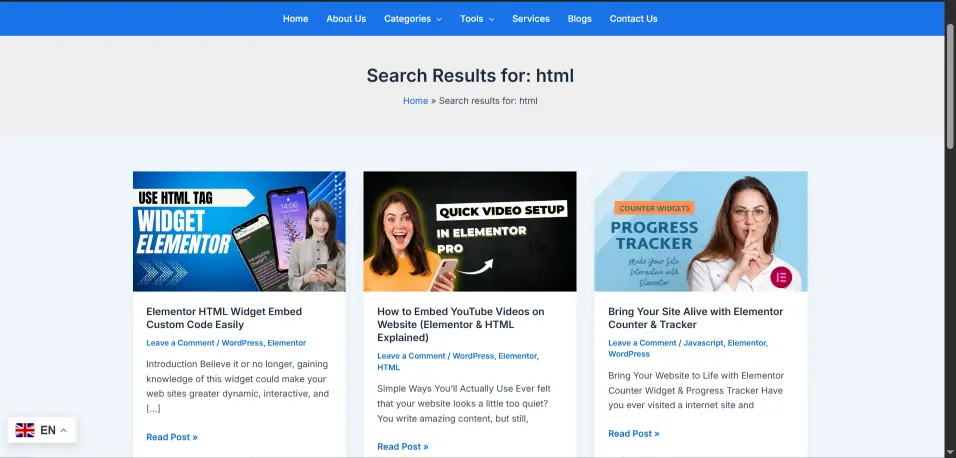The height and width of the screenshot is (458, 956).
Task: Open the Categories menu item
Action: 407,19
